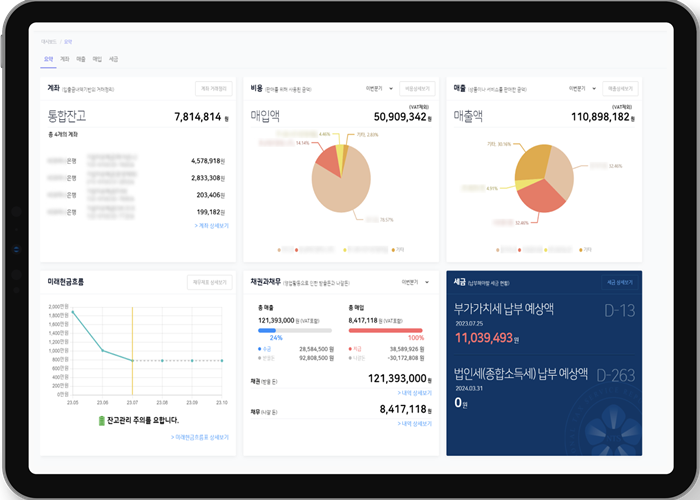
Task: Click the 매출액 amount 110,898,182
Action: (x=600, y=117)
